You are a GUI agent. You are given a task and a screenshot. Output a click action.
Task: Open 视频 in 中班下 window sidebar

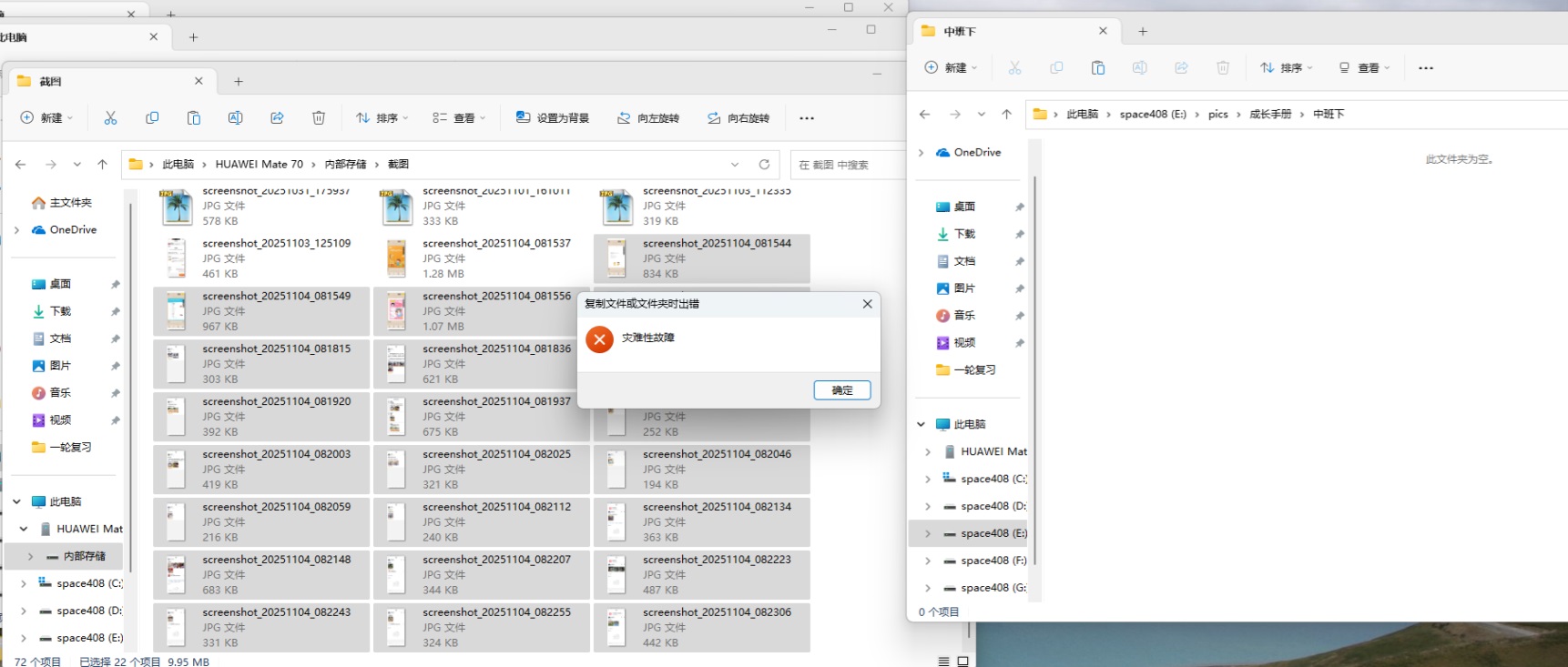click(955, 343)
